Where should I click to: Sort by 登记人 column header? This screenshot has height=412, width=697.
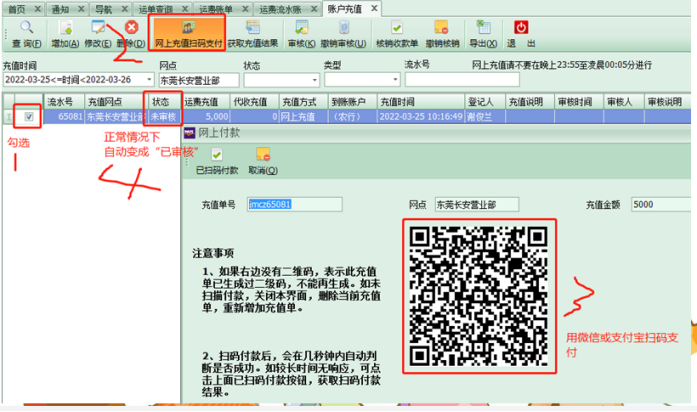[485, 102]
